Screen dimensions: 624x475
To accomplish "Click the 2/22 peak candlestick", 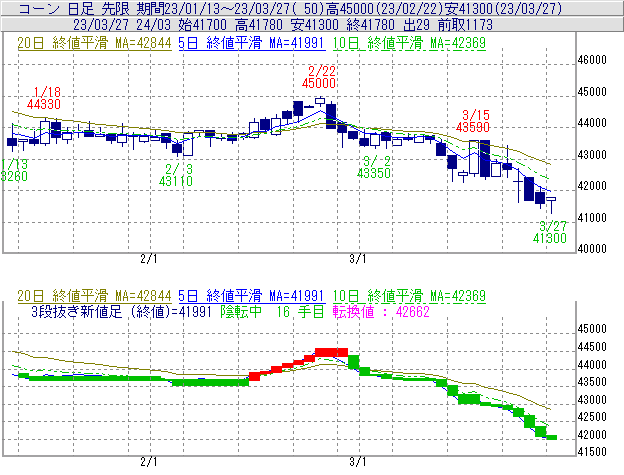I will 320,101.
